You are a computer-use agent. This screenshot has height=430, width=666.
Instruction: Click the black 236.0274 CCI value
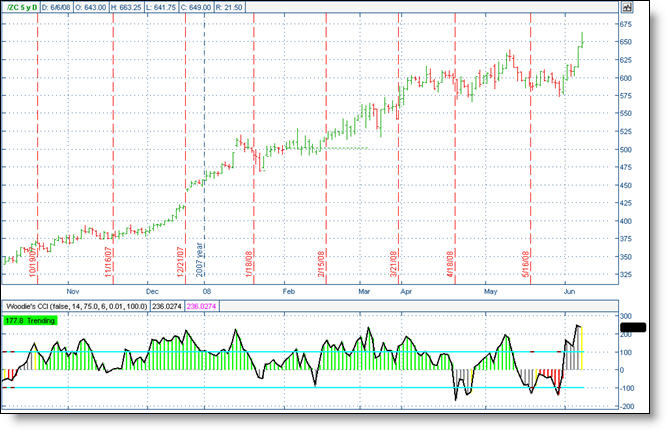coord(166,306)
